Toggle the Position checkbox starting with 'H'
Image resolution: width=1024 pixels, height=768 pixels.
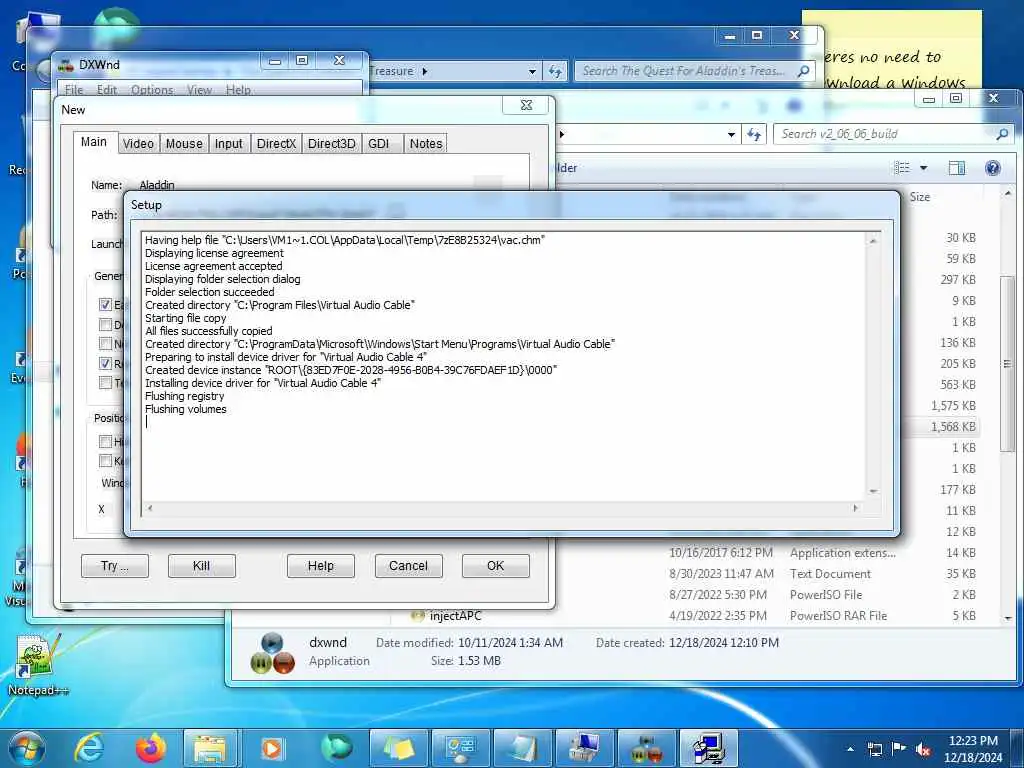(x=105, y=441)
